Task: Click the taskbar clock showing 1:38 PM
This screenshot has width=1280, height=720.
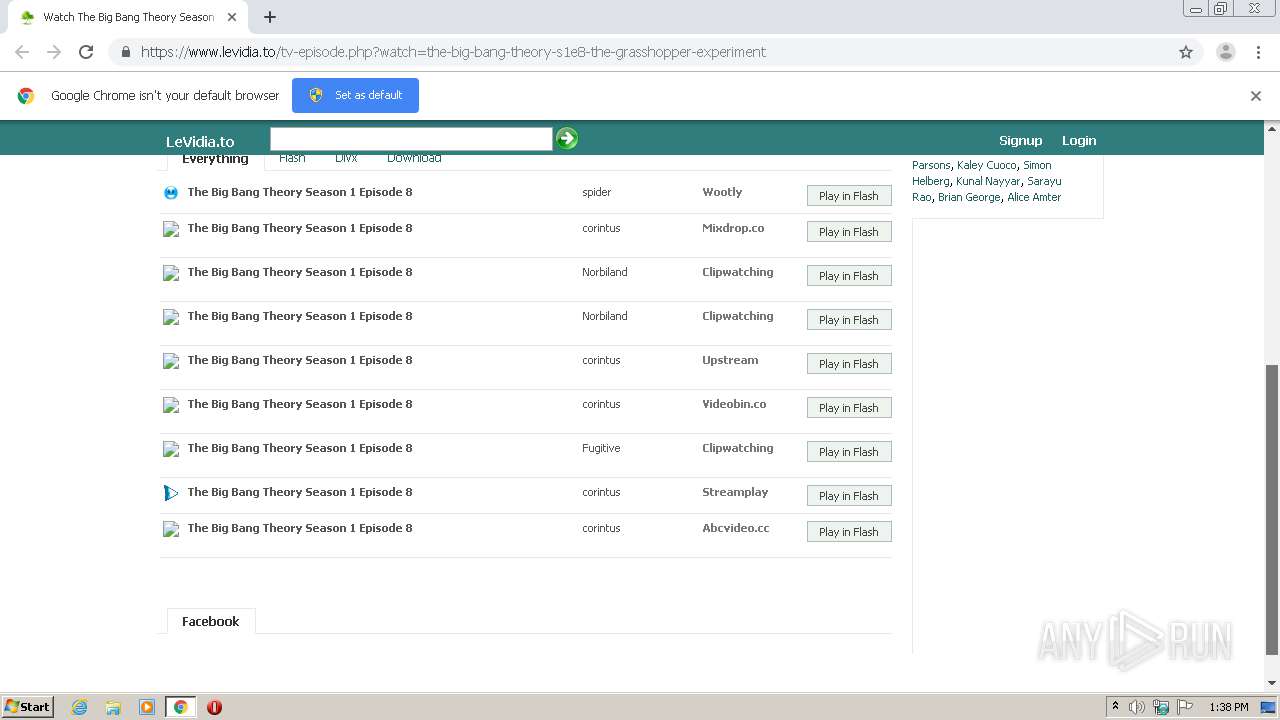Action: pyautogui.click(x=1229, y=707)
